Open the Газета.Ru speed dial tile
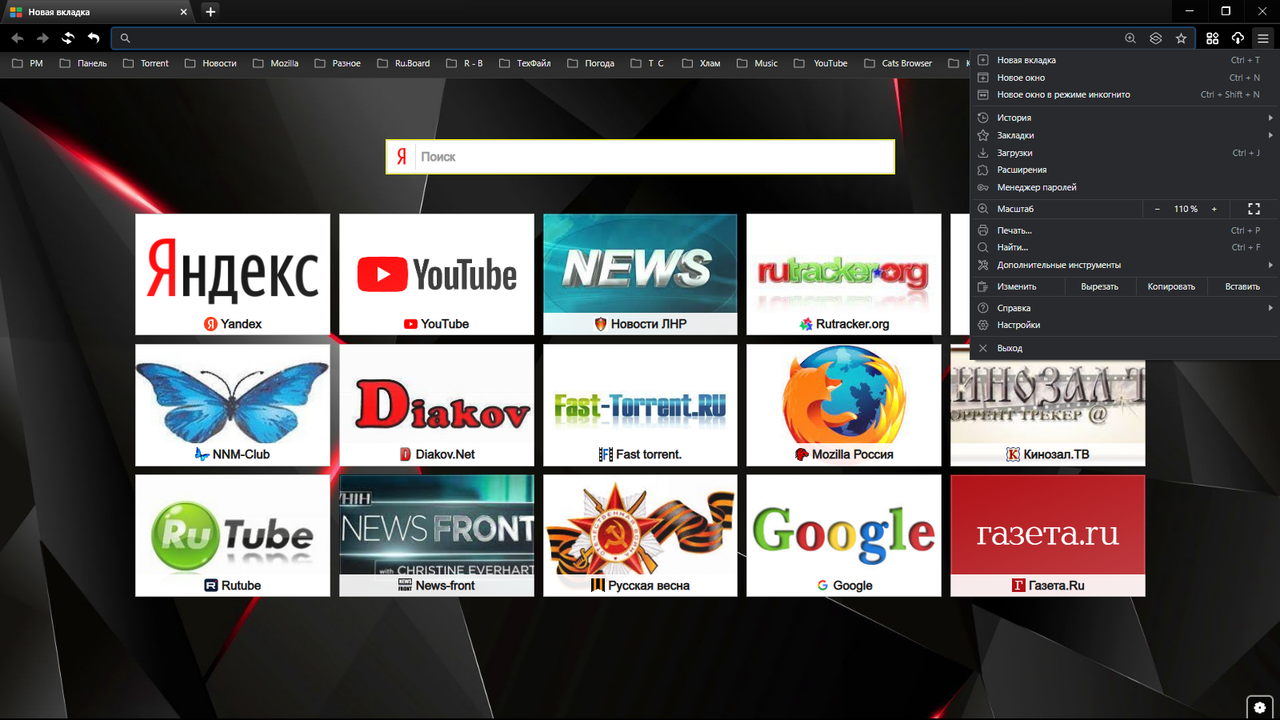This screenshot has height=720, width=1280. [x=1048, y=536]
